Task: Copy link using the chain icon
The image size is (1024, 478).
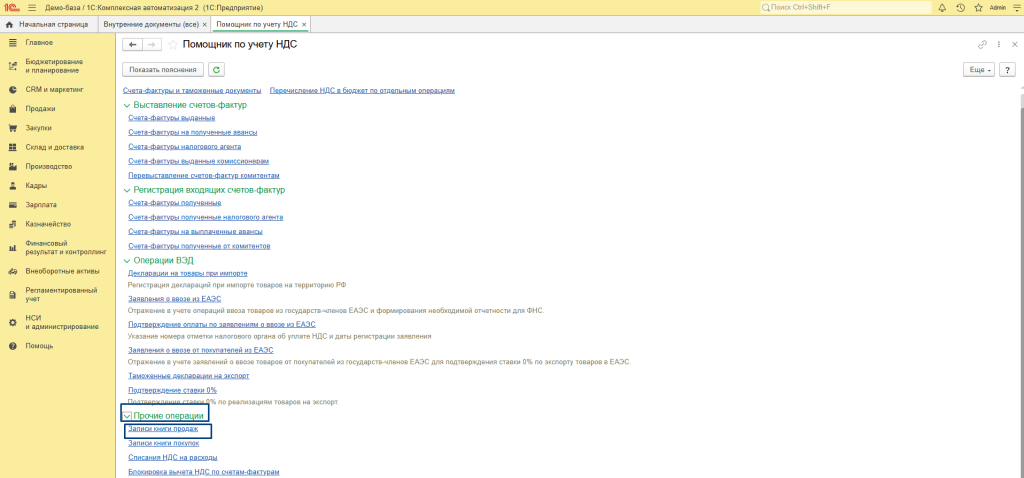Action: (982, 45)
